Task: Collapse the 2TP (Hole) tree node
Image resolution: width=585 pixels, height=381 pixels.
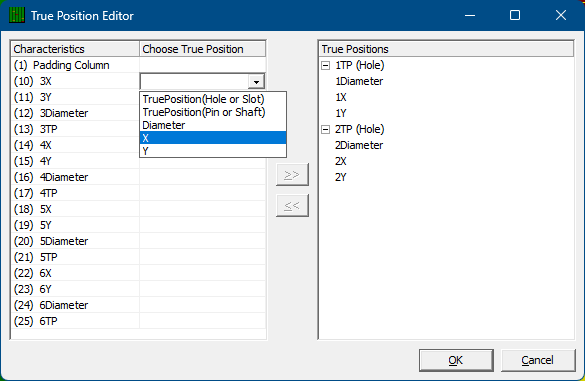Action: point(325,129)
